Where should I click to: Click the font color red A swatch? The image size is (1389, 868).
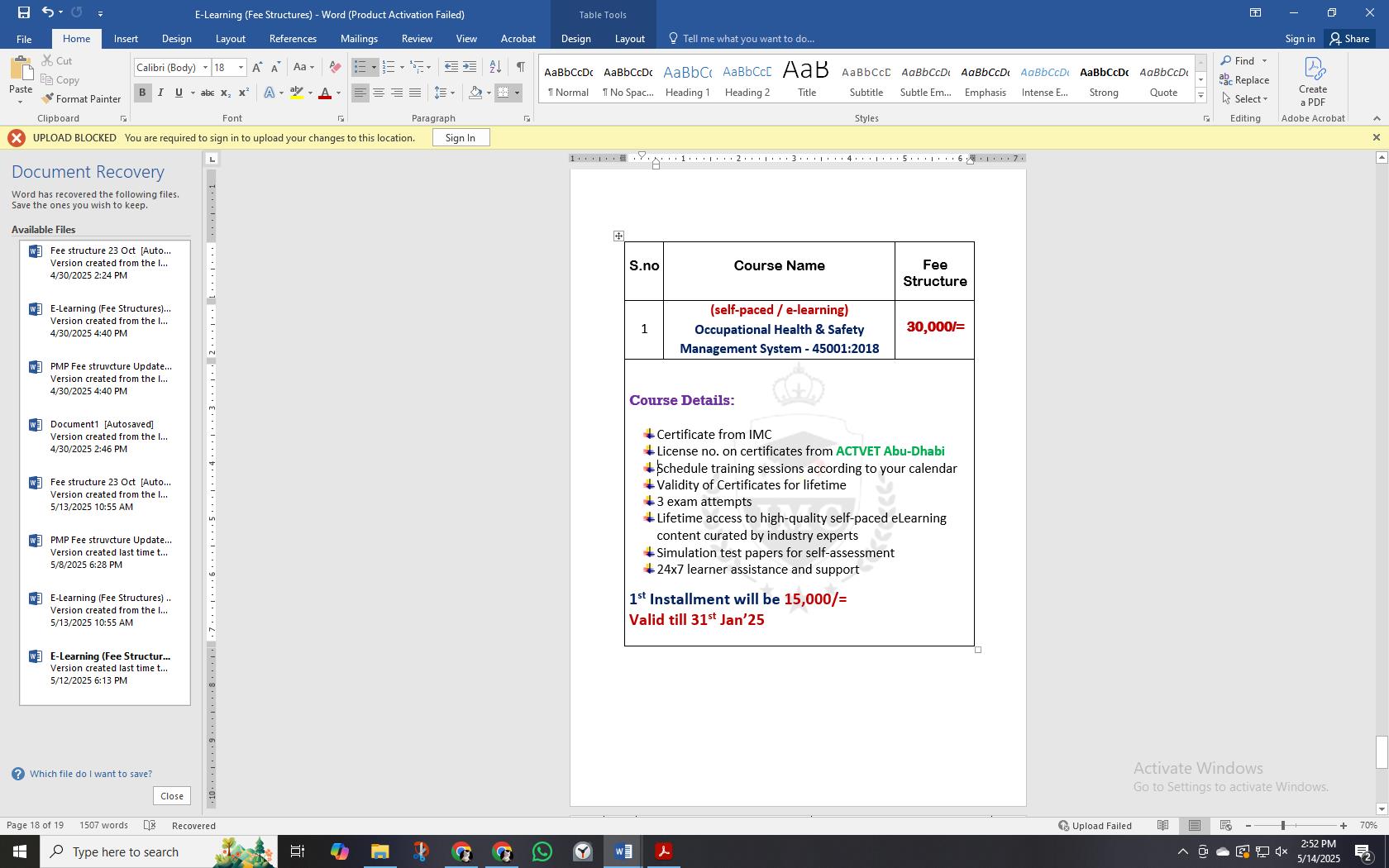326,93
